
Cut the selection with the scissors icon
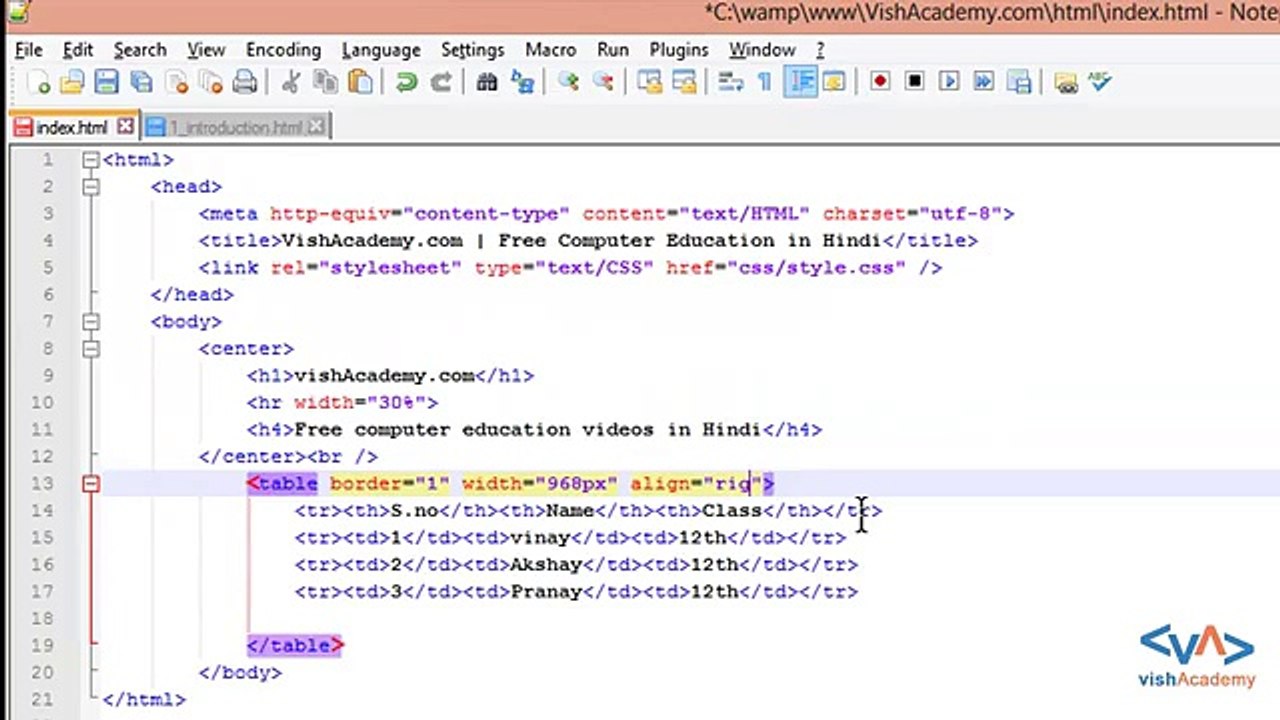pos(291,82)
